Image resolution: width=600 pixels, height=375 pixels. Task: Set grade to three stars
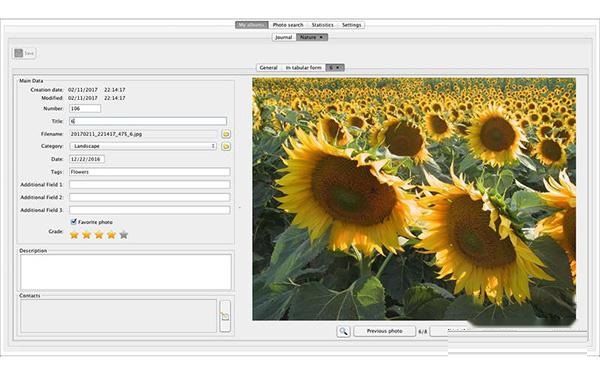pos(99,235)
